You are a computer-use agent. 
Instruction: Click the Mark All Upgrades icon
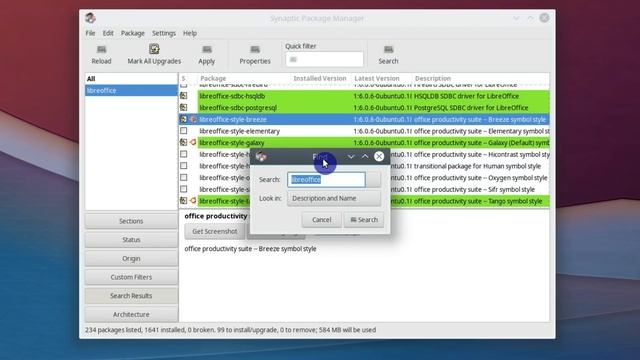pyautogui.click(x=154, y=49)
